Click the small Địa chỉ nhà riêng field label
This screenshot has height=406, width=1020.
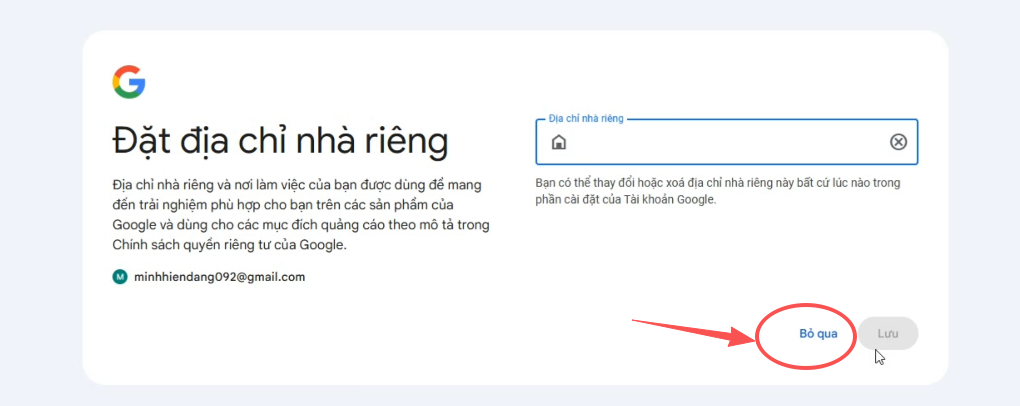pyautogui.click(x=586, y=118)
